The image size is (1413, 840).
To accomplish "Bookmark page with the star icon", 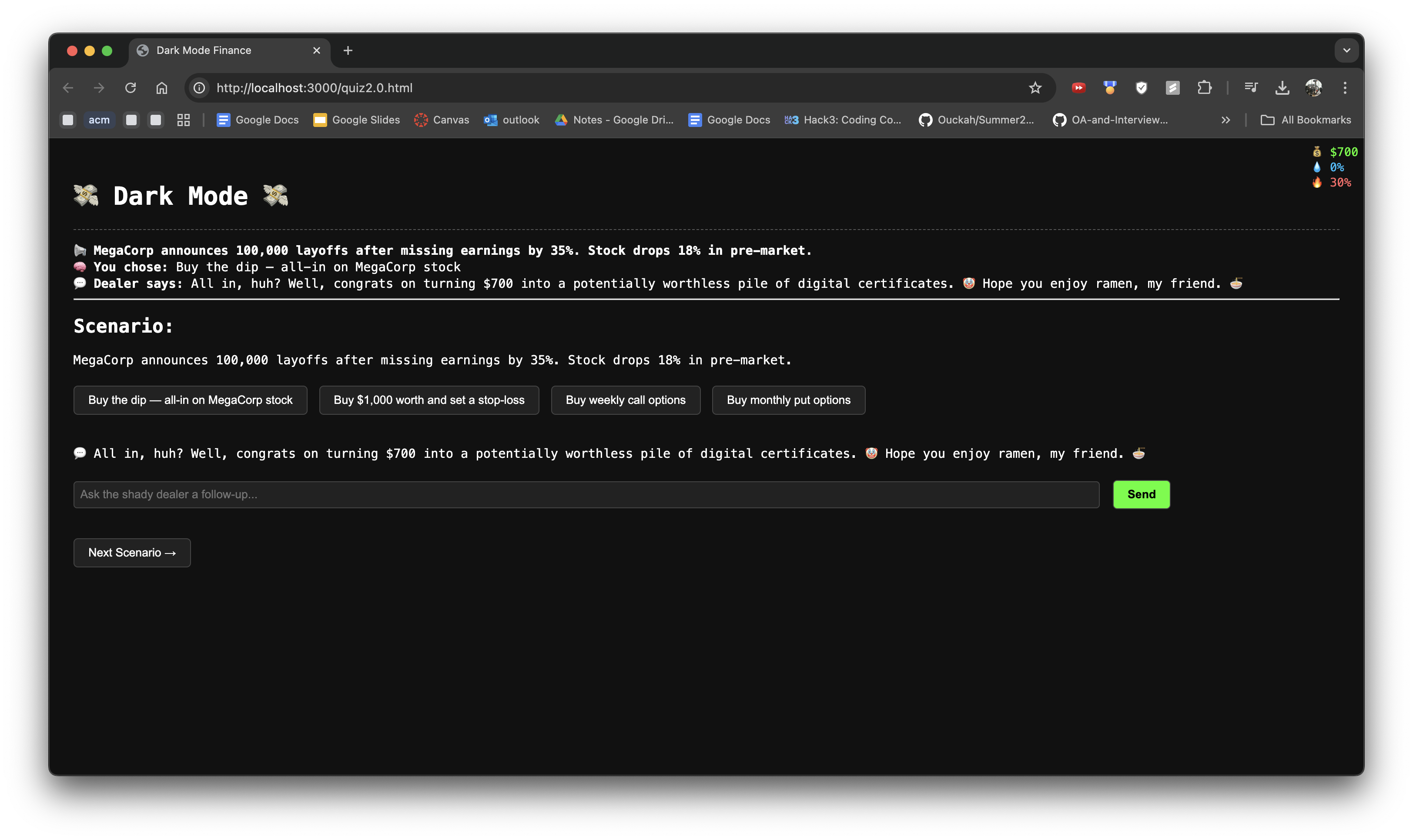I will click(1035, 88).
